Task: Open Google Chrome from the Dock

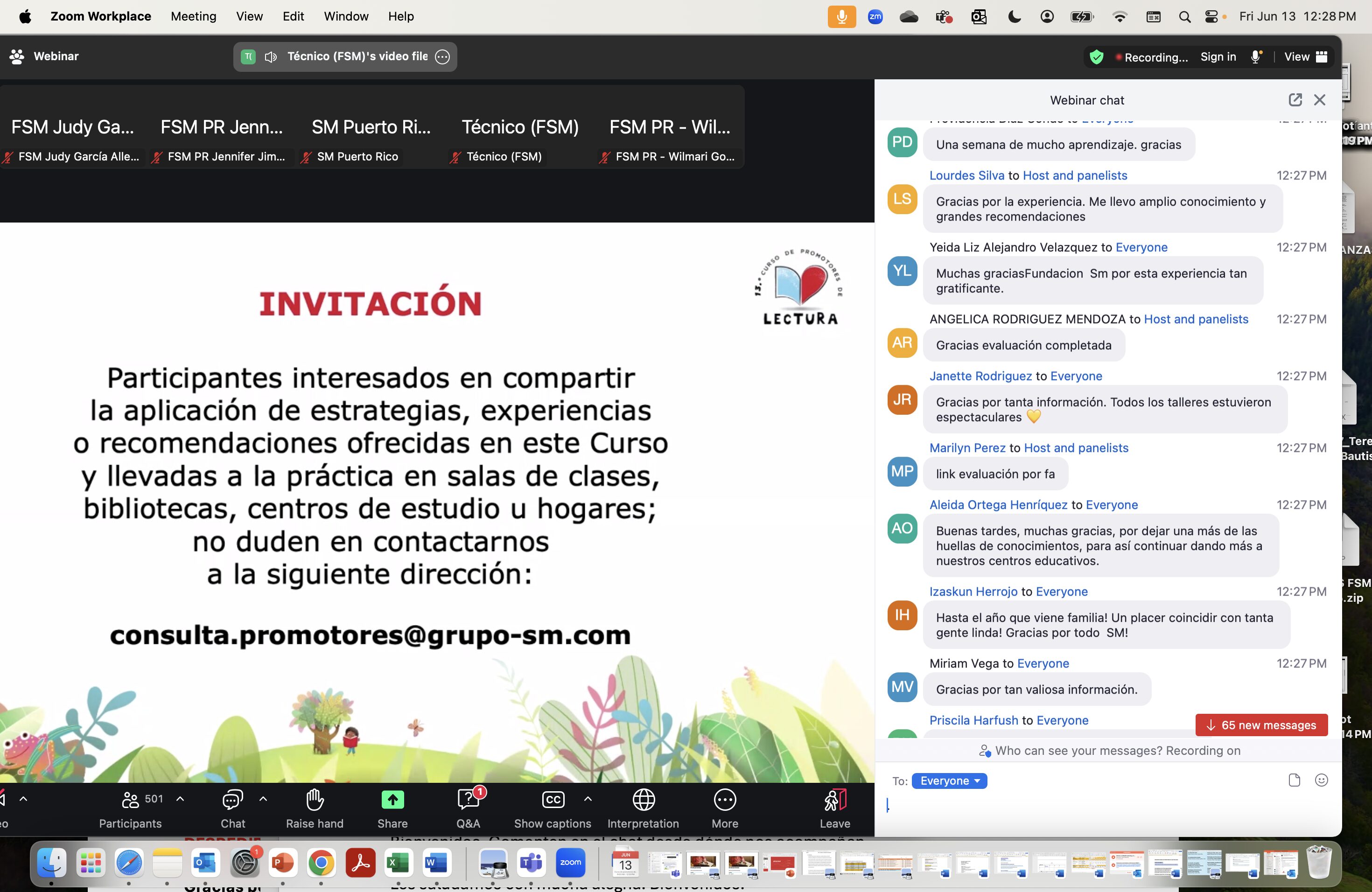Action: coord(321,863)
